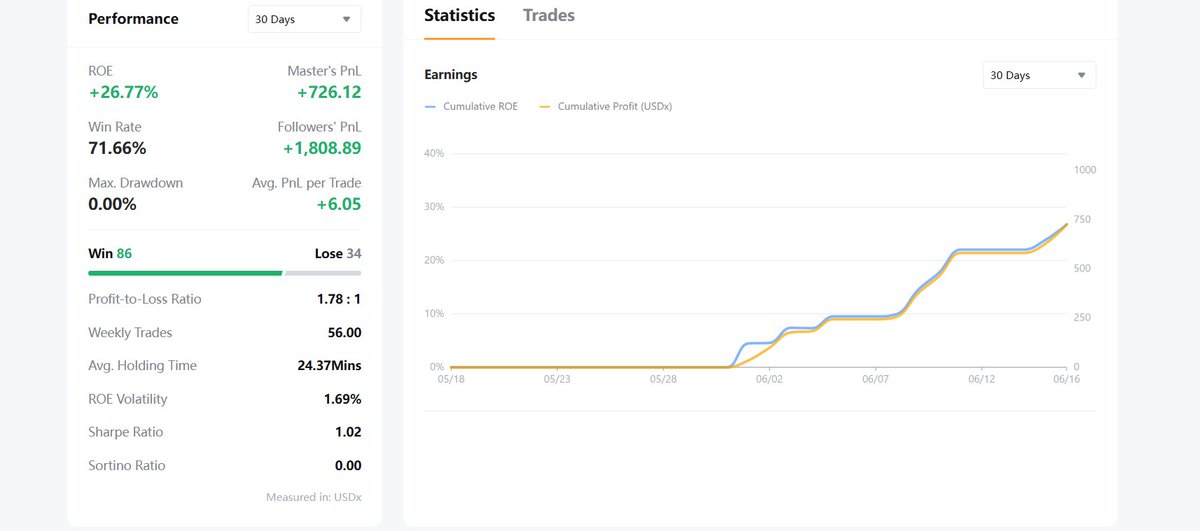Click the Profit-to-Loss Ratio label

(x=144, y=299)
